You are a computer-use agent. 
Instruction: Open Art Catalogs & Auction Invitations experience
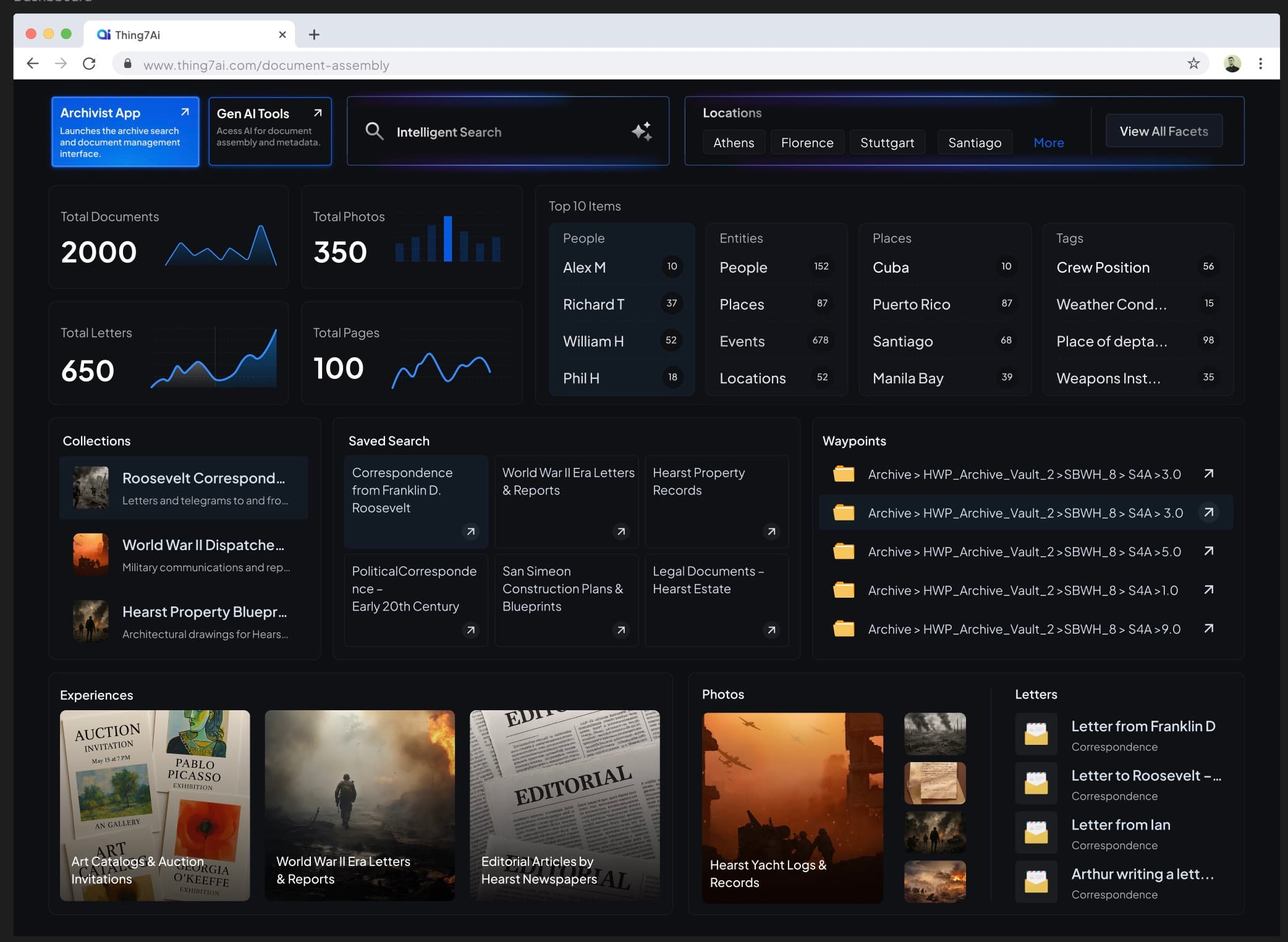pyautogui.click(x=155, y=805)
